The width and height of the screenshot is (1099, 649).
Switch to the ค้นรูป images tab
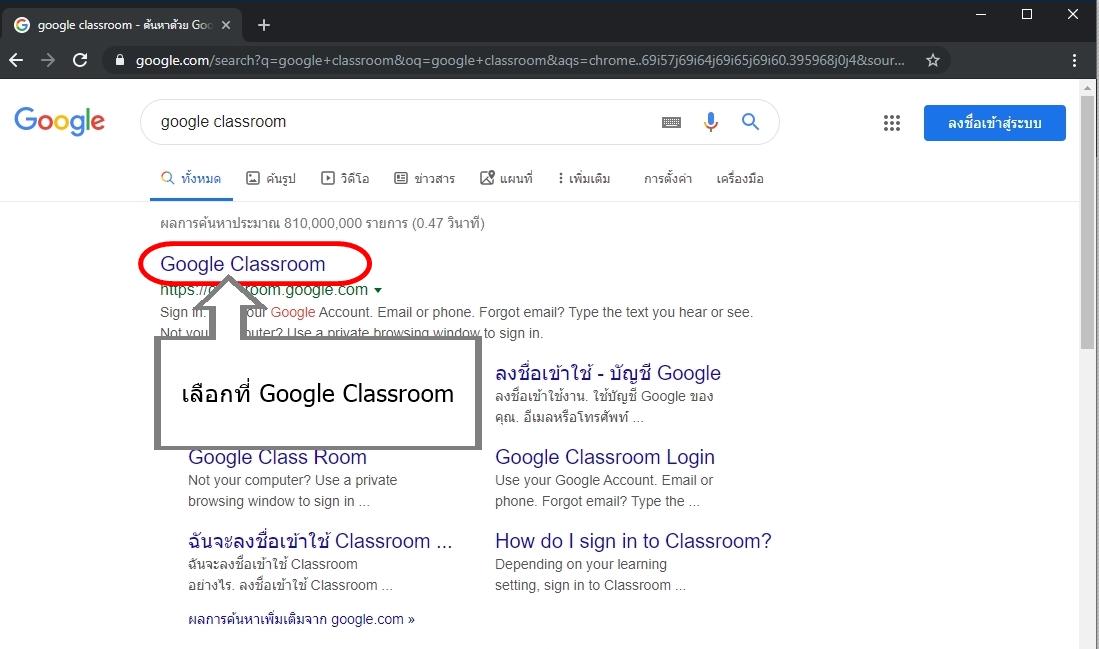271,179
